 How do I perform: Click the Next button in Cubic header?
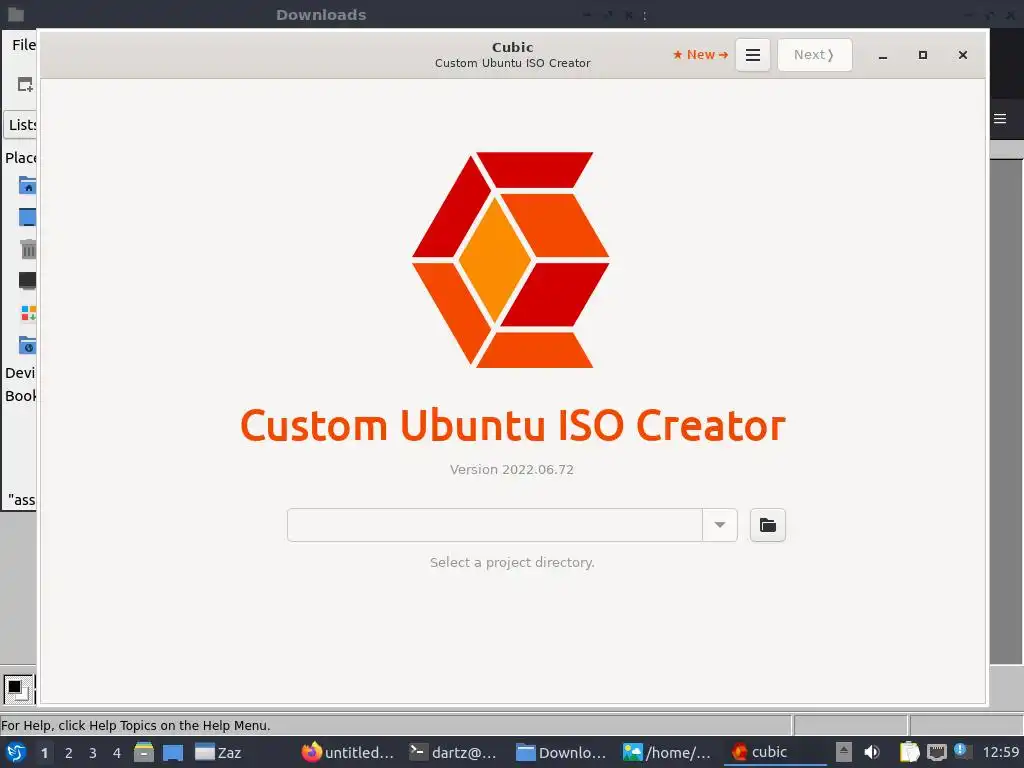pos(814,55)
